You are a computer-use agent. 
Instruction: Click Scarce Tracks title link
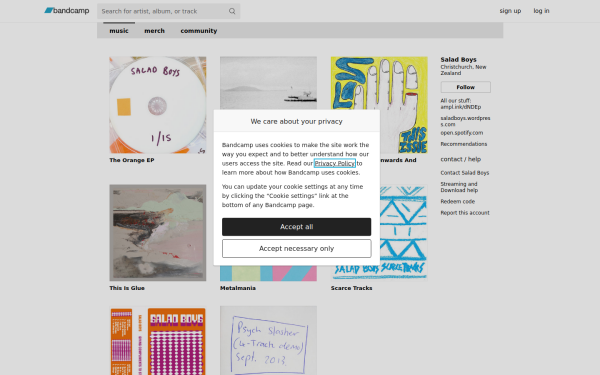[x=352, y=288]
